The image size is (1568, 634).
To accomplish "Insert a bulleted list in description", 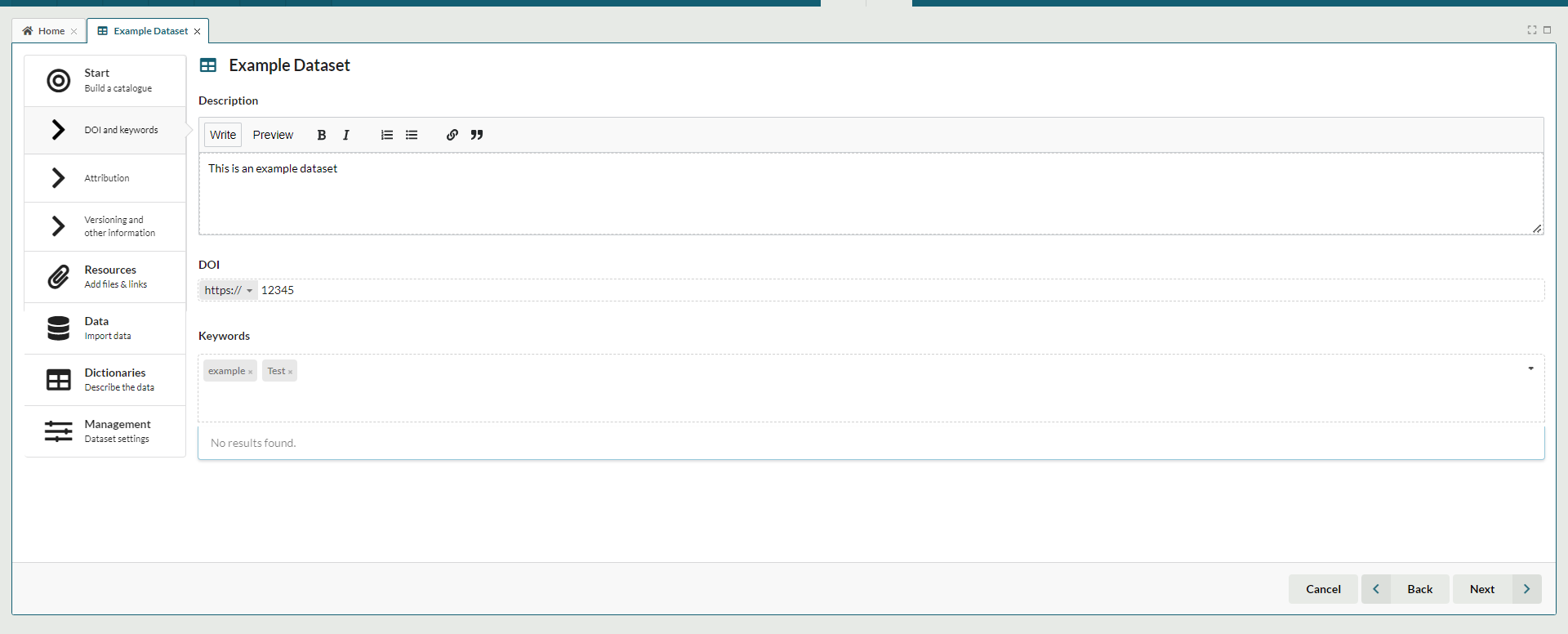I will tap(412, 135).
